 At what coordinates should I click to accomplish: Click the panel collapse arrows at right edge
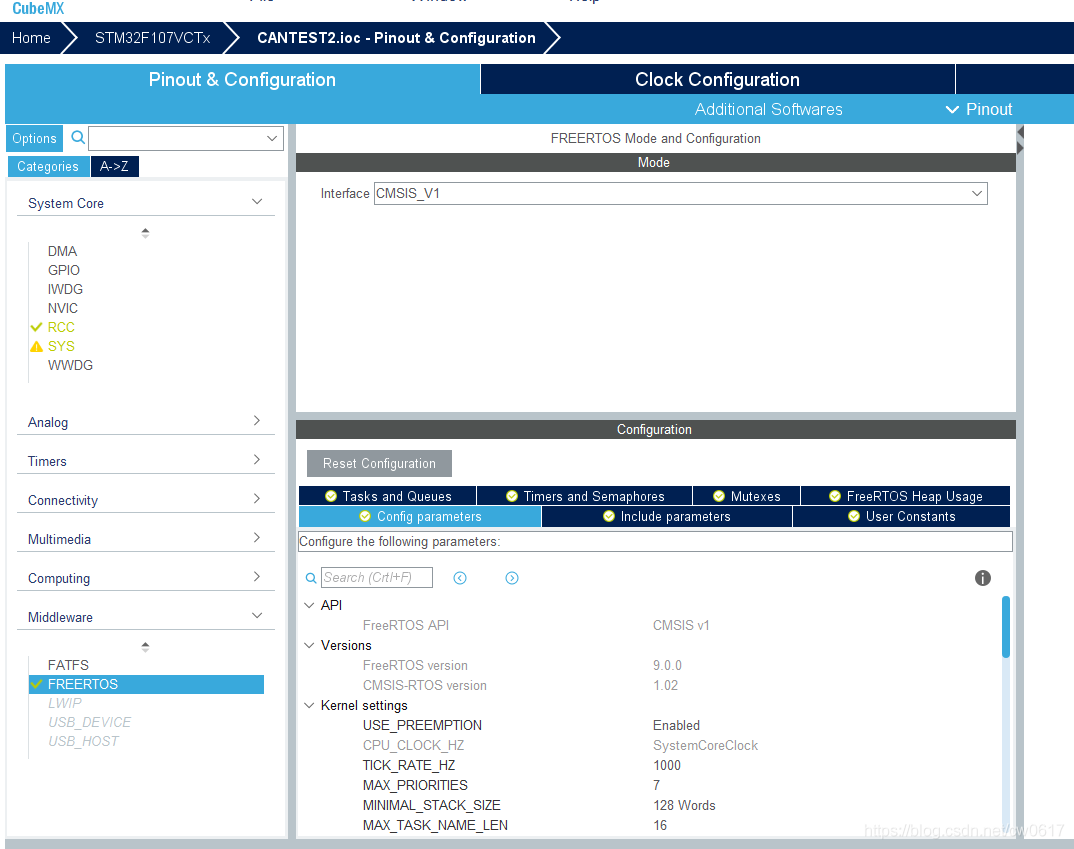(x=1020, y=140)
